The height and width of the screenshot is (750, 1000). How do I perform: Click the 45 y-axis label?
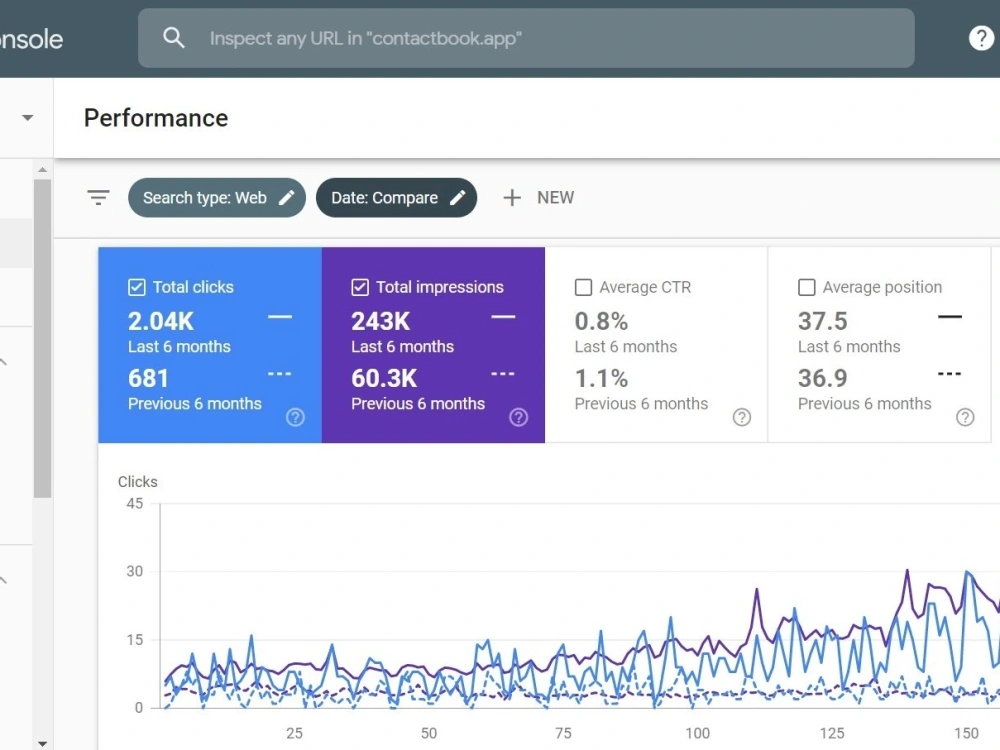(x=135, y=503)
